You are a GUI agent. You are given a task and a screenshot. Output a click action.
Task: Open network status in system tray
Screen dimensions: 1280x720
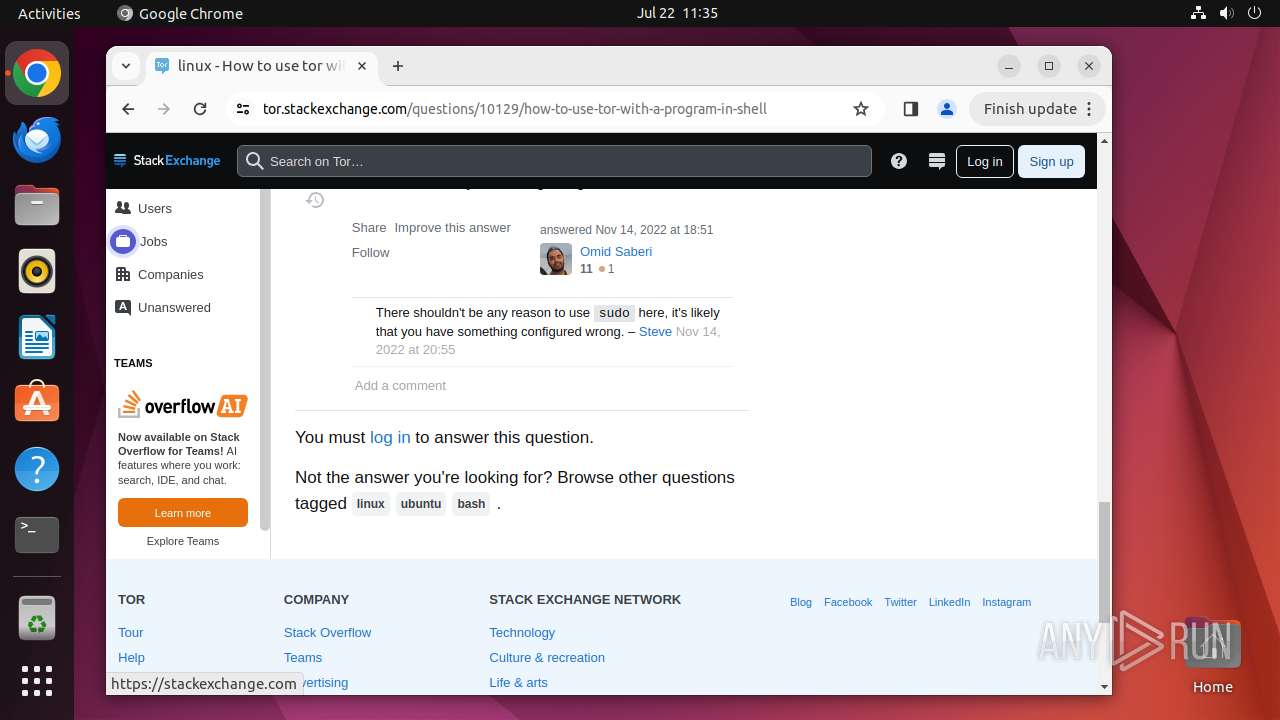coord(1198,13)
